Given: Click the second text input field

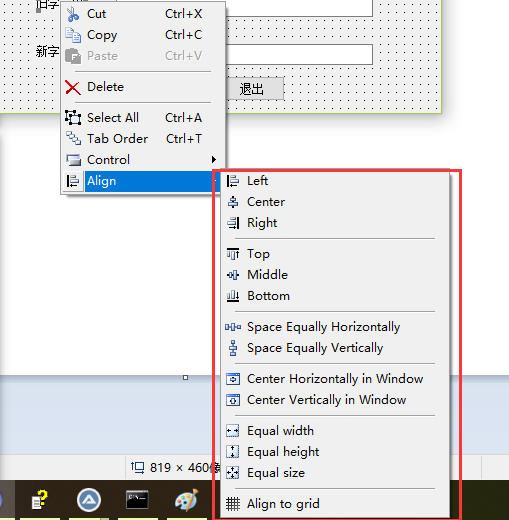Looking at the screenshot, I should (x=299, y=54).
